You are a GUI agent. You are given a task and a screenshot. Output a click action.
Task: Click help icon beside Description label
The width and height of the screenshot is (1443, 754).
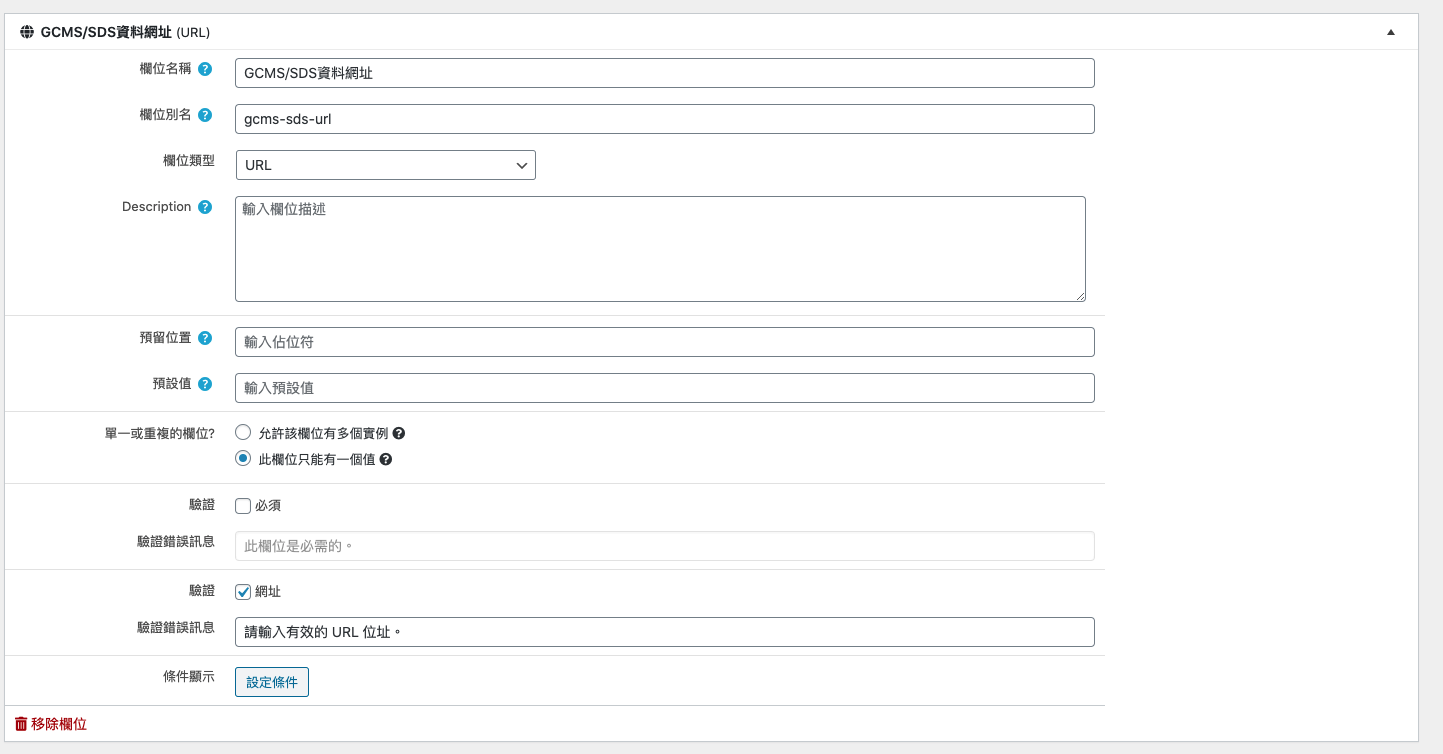click(205, 207)
